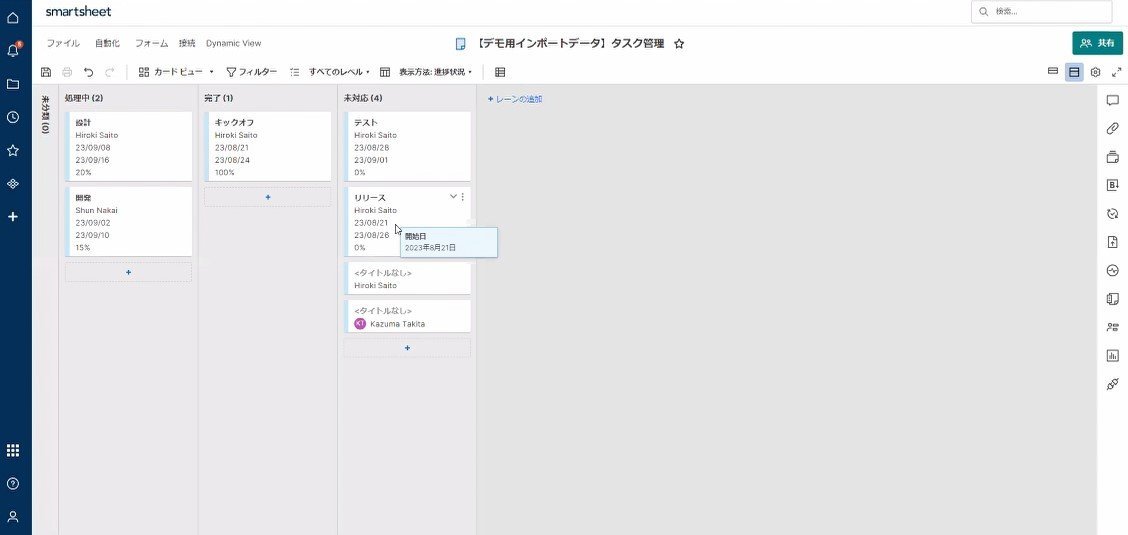The image size is (1128, 535).
Task: Star the sheet title as favorite
Action: click(678, 44)
